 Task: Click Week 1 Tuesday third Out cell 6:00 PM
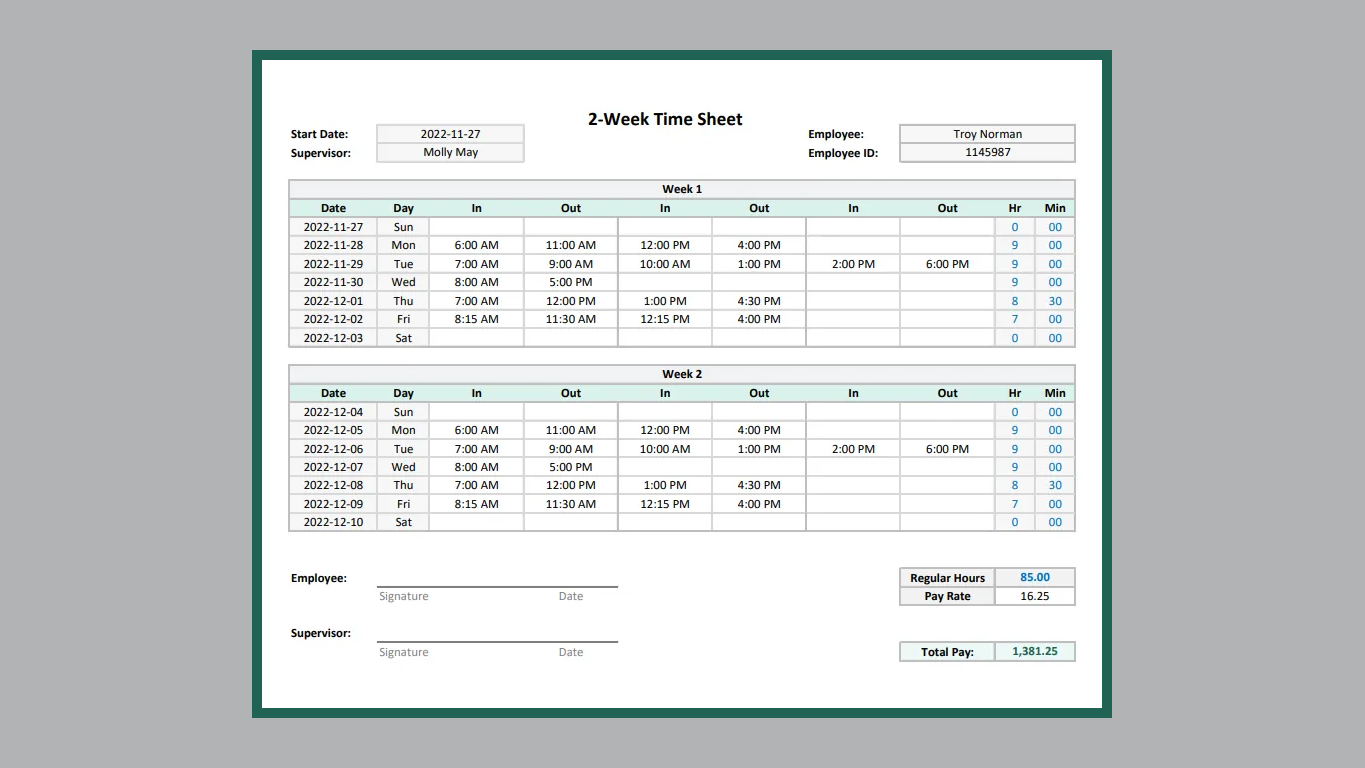coord(947,264)
